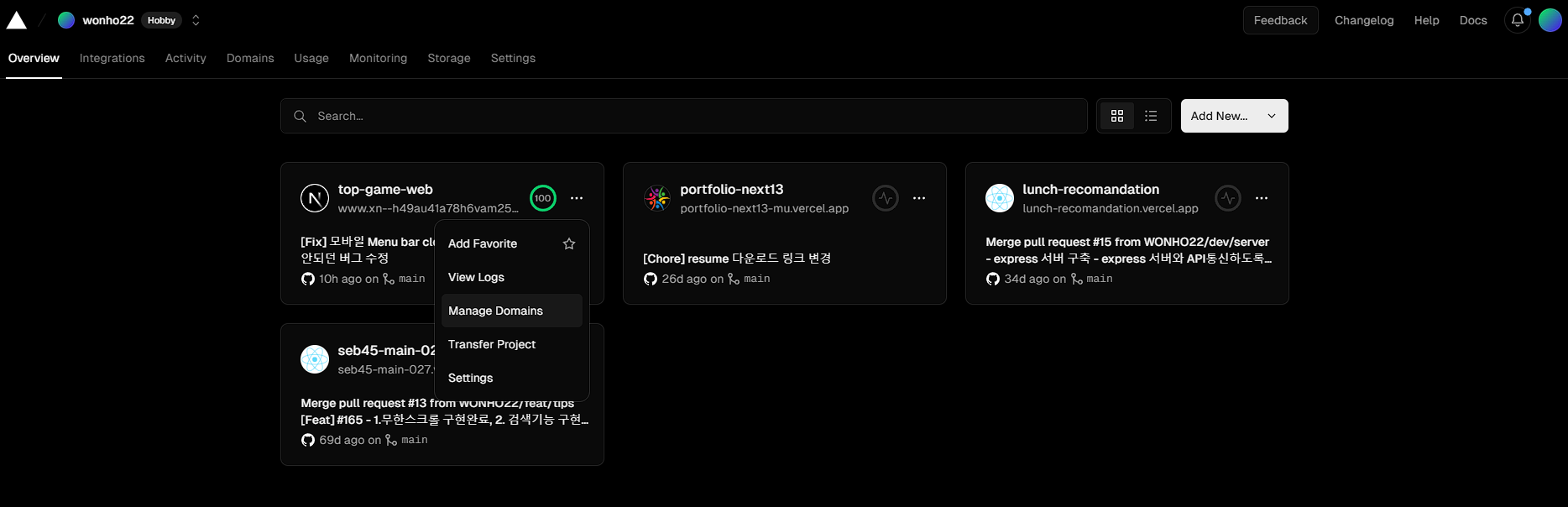Click the '34d ago on' timestamp
Viewport: 1568px width, 507px height.
(x=1035, y=279)
